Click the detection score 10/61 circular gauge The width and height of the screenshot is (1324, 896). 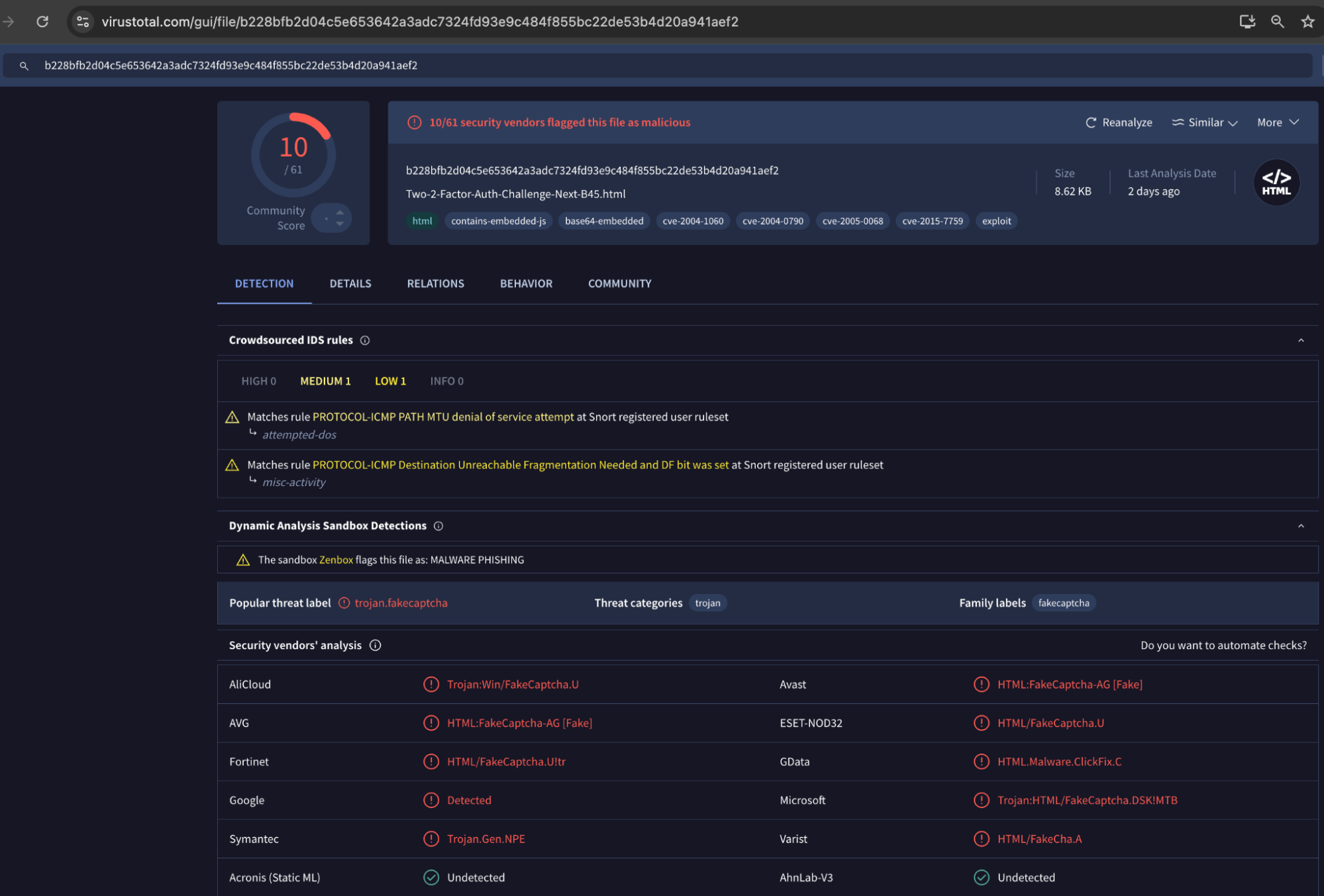pyautogui.click(x=293, y=155)
